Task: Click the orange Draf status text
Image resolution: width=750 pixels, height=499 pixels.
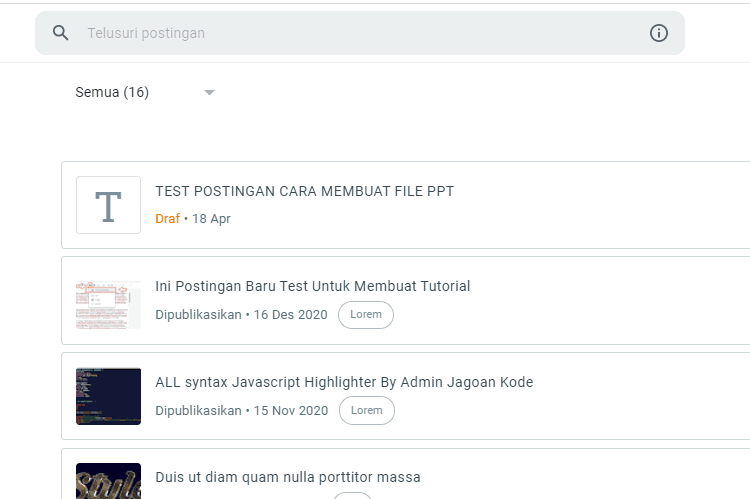Action: click(x=167, y=219)
